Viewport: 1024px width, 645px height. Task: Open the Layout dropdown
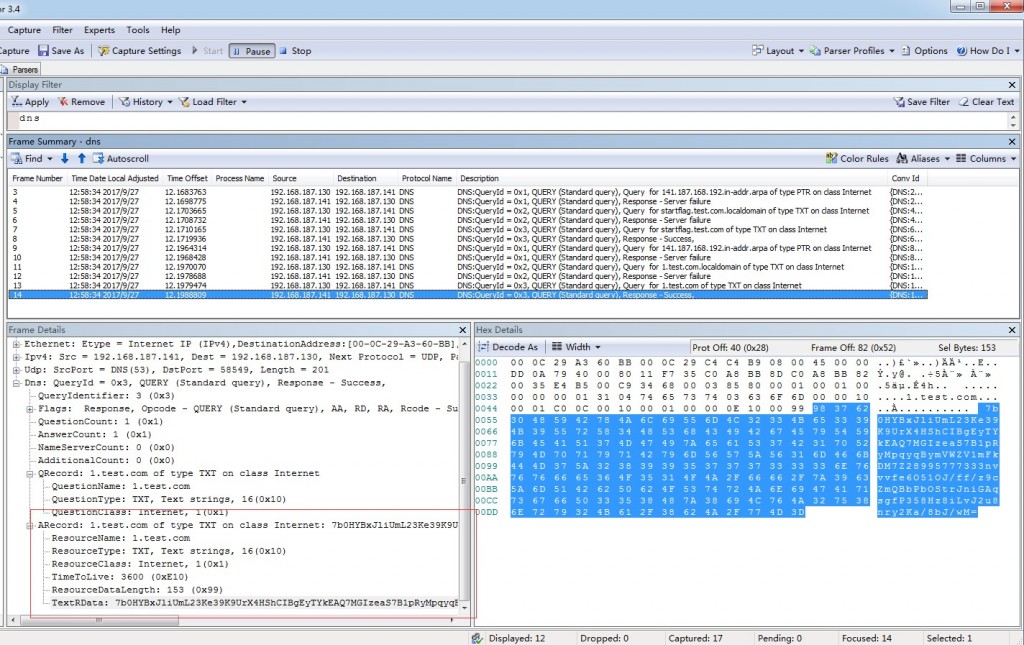[778, 51]
